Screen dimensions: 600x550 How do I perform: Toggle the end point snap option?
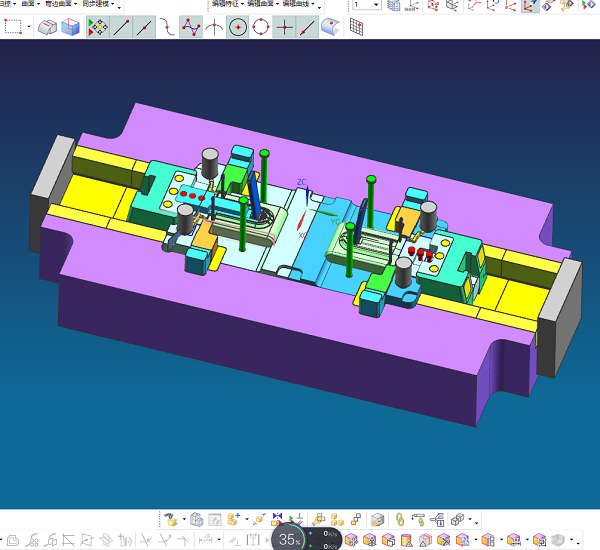pos(122,27)
